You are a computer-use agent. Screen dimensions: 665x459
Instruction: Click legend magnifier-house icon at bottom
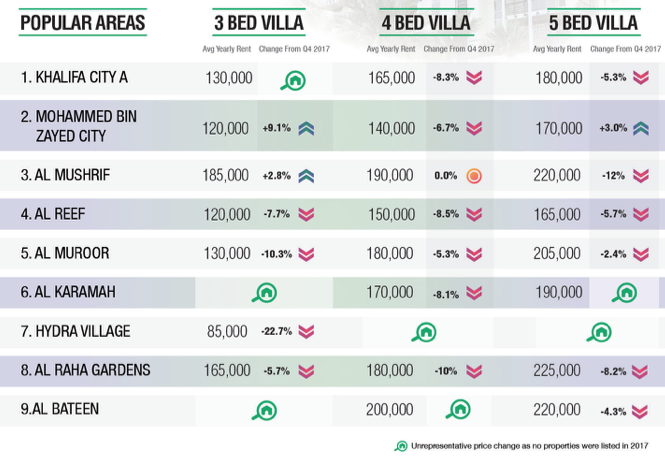click(402, 446)
